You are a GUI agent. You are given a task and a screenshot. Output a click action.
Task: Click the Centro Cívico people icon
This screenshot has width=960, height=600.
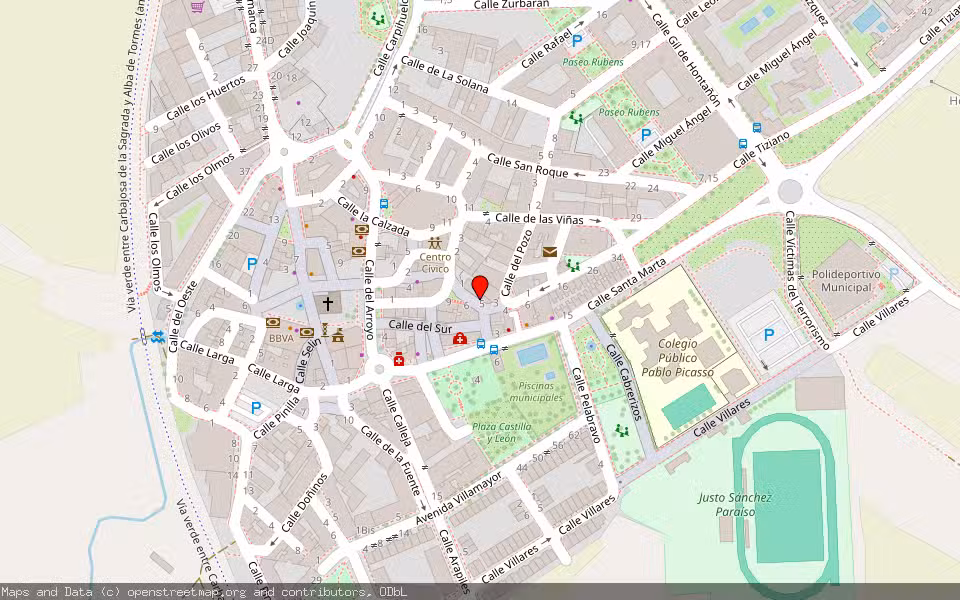click(435, 242)
